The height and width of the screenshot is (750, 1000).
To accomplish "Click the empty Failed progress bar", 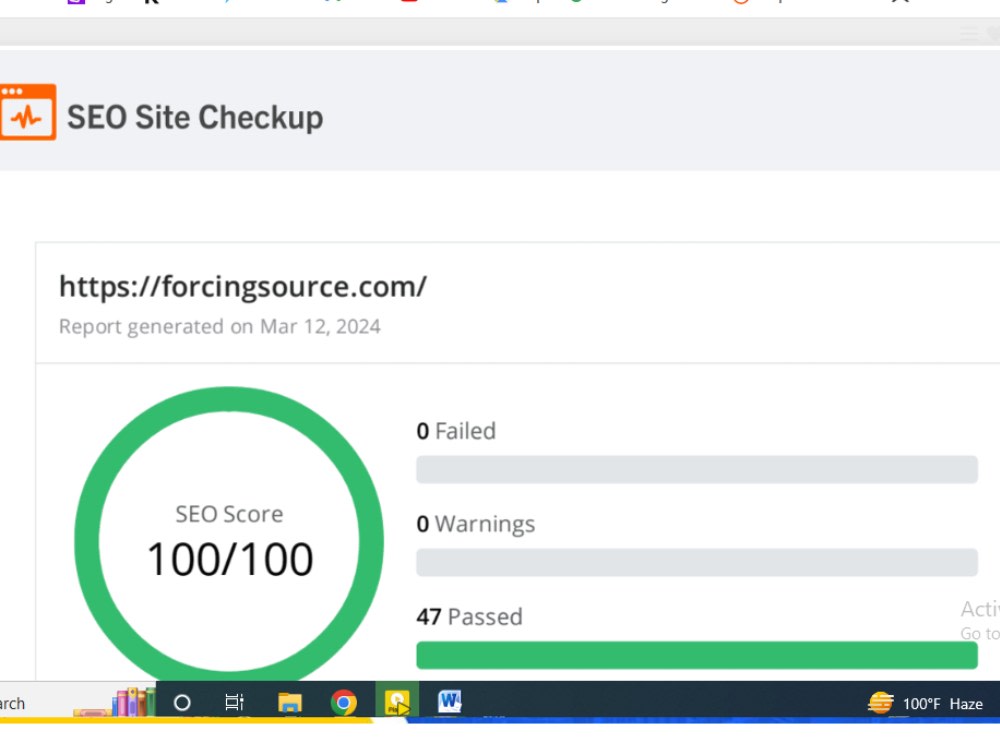I will pyautogui.click(x=696, y=469).
